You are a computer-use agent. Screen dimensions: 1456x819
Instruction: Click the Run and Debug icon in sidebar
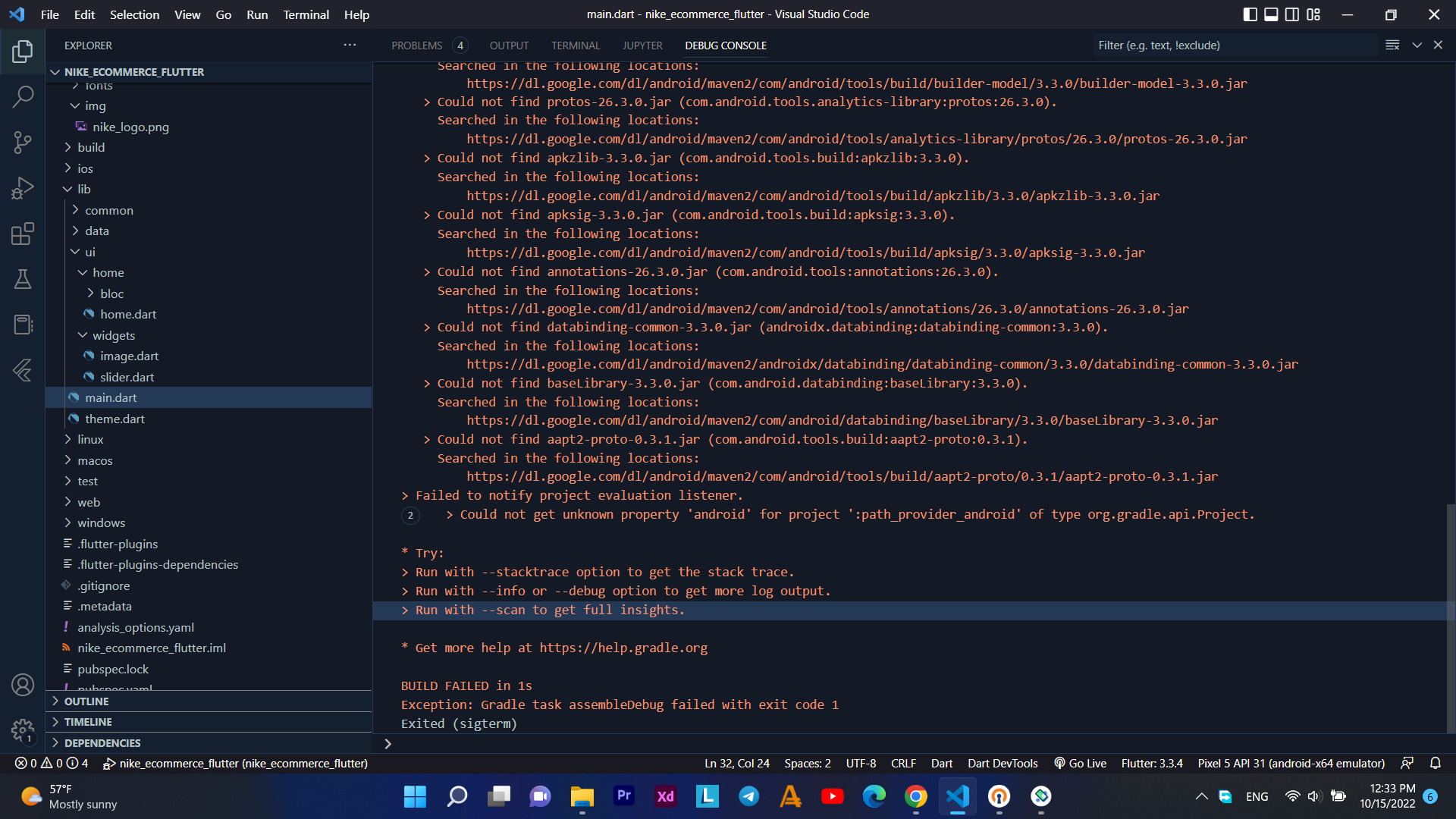click(22, 187)
